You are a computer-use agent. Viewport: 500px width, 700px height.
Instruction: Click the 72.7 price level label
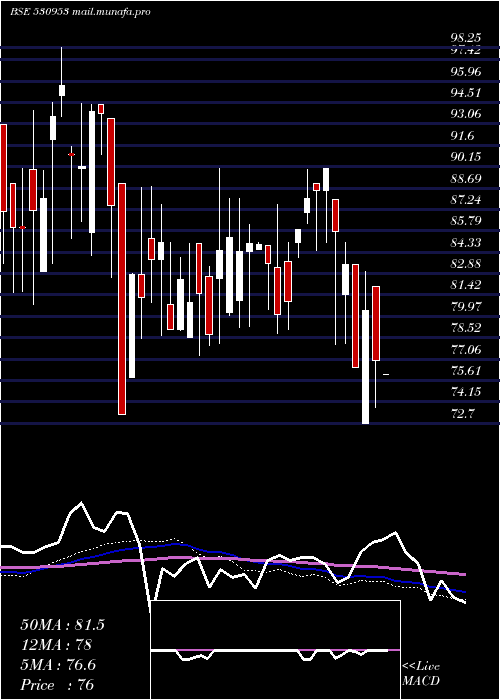tap(462, 413)
